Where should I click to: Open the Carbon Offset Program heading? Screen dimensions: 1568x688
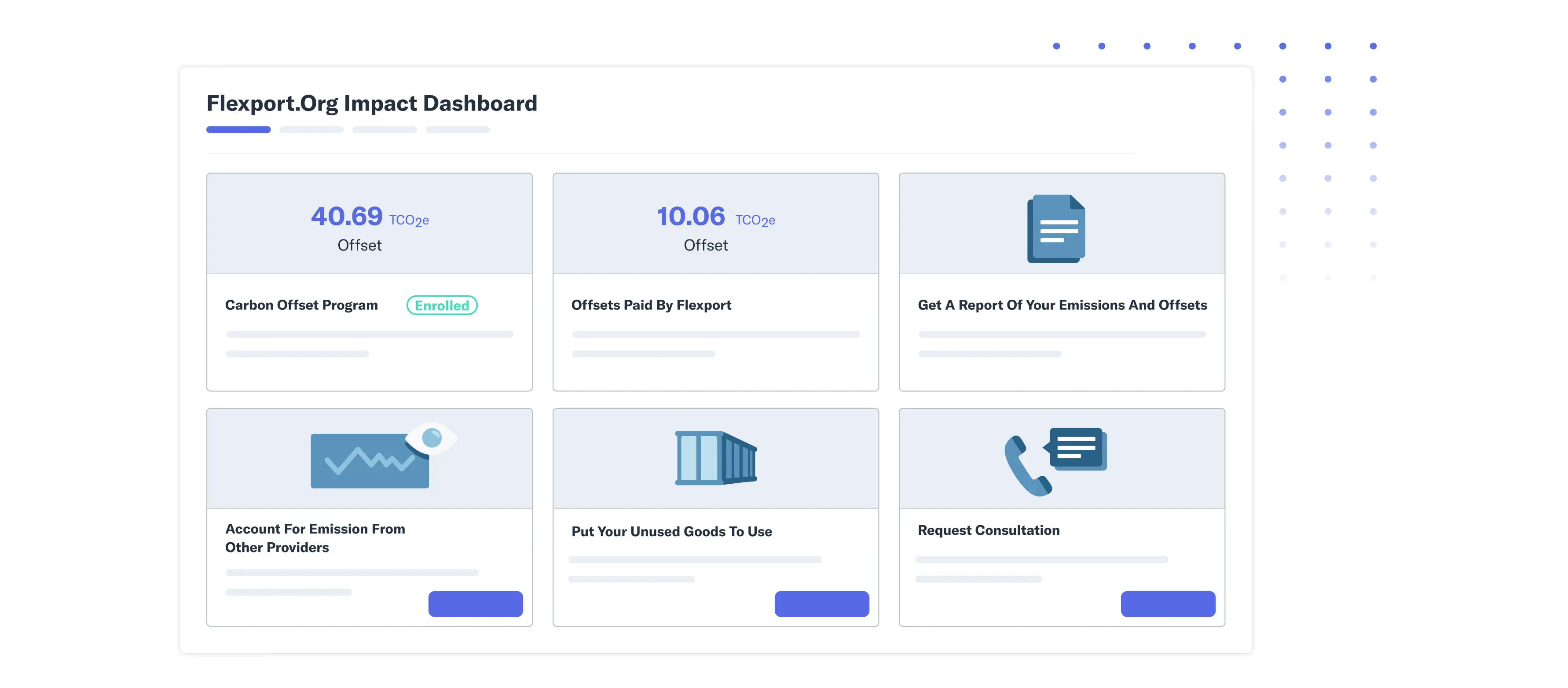pyautogui.click(x=301, y=305)
